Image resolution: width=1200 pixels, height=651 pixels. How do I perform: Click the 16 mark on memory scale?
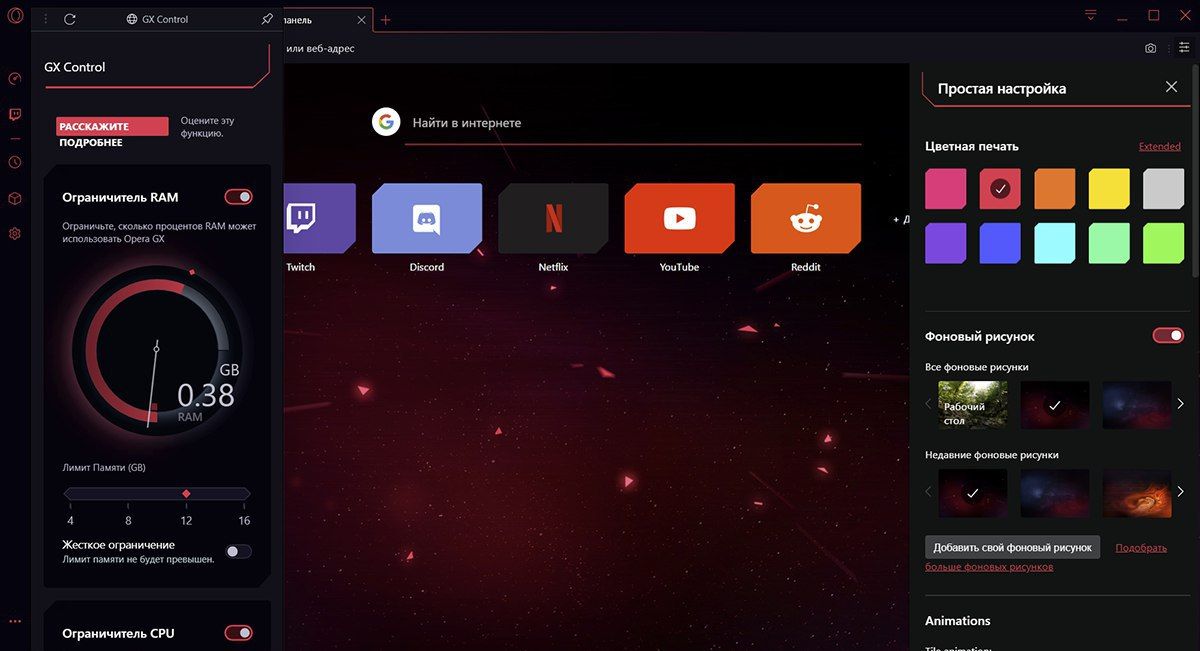pos(244,521)
